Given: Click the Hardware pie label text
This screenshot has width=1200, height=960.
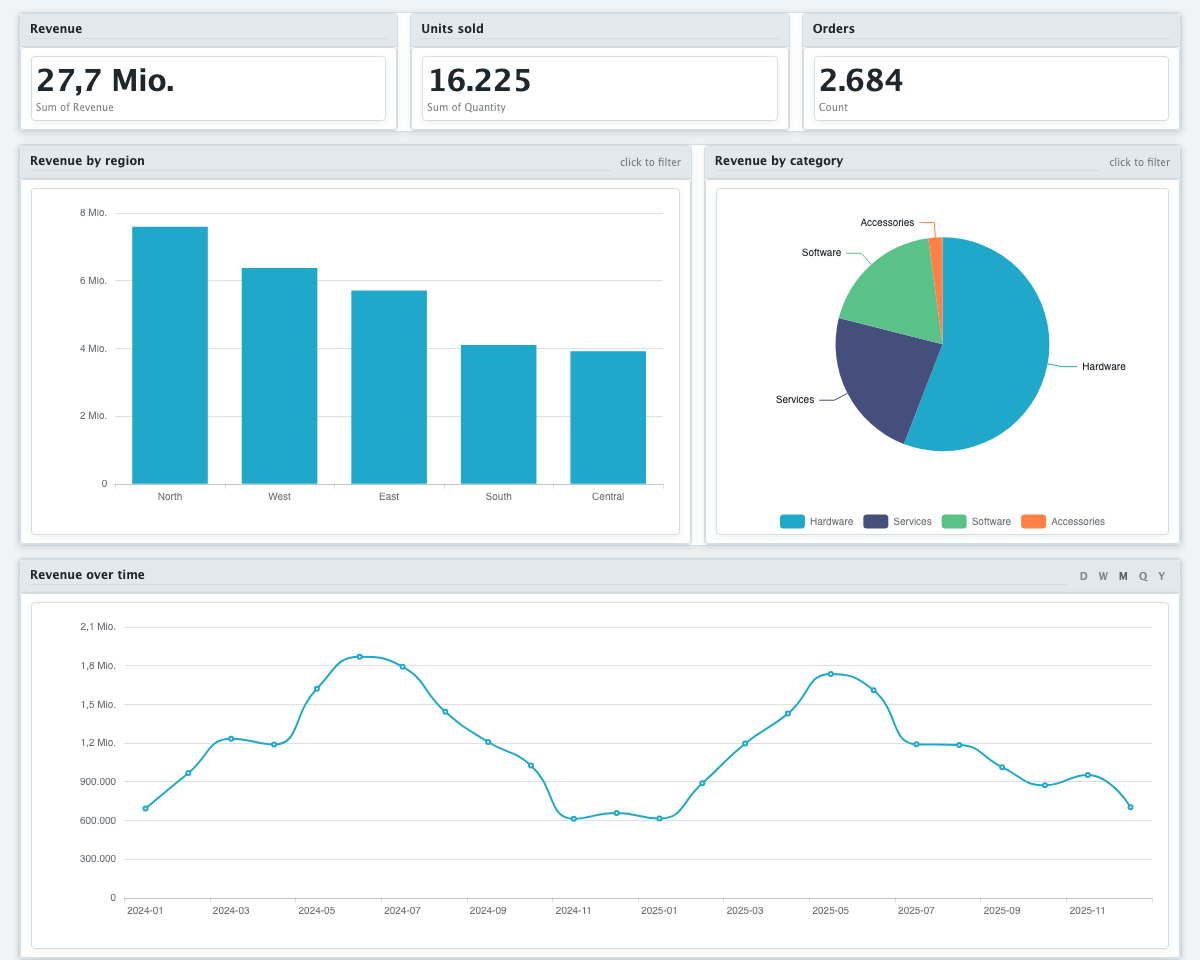Looking at the screenshot, I should (1104, 367).
